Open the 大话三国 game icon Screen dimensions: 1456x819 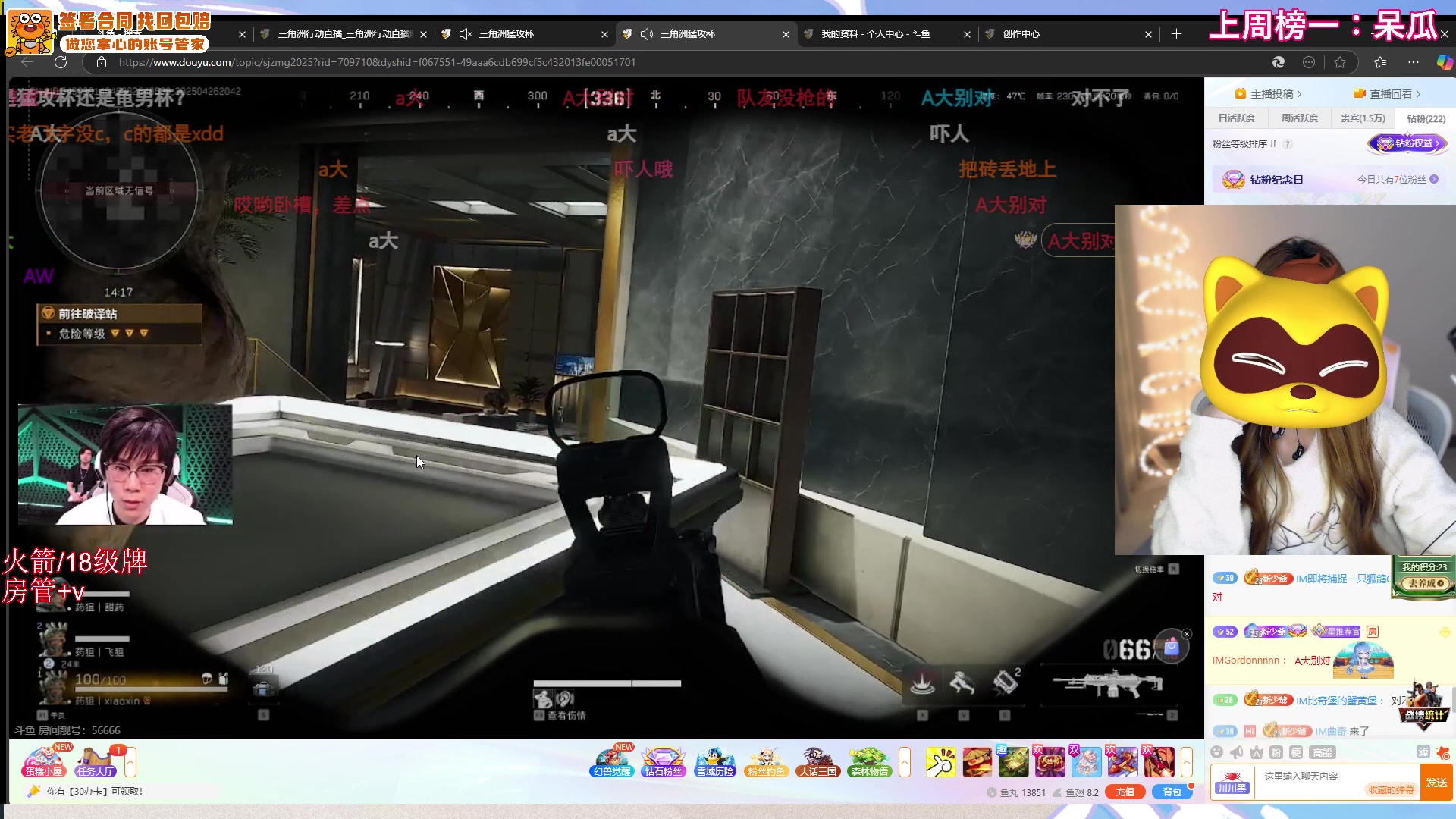tap(817, 761)
